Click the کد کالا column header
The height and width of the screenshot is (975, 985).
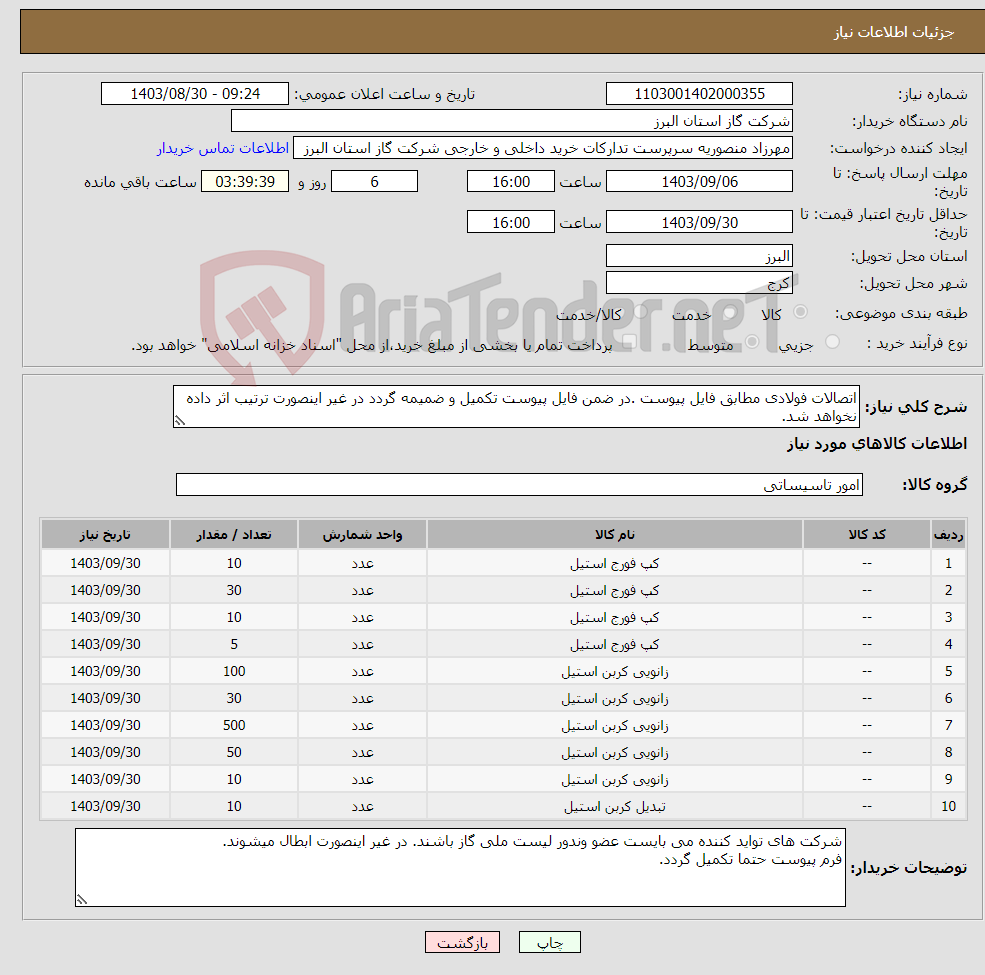pyautogui.click(x=867, y=535)
